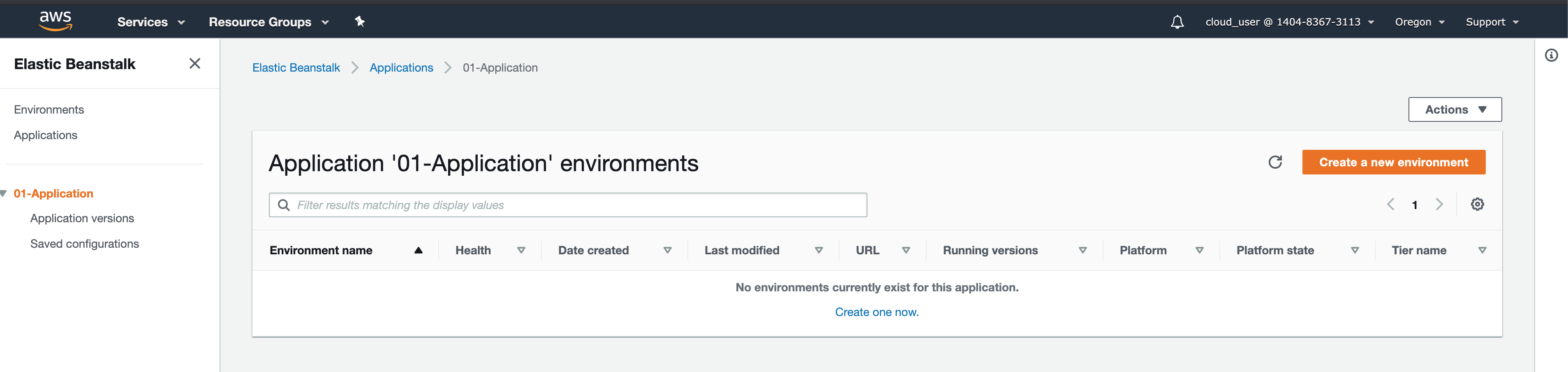The width and height of the screenshot is (1568, 372).
Task: Select Environments in the sidebar
Action: click(x=49, y=109)
